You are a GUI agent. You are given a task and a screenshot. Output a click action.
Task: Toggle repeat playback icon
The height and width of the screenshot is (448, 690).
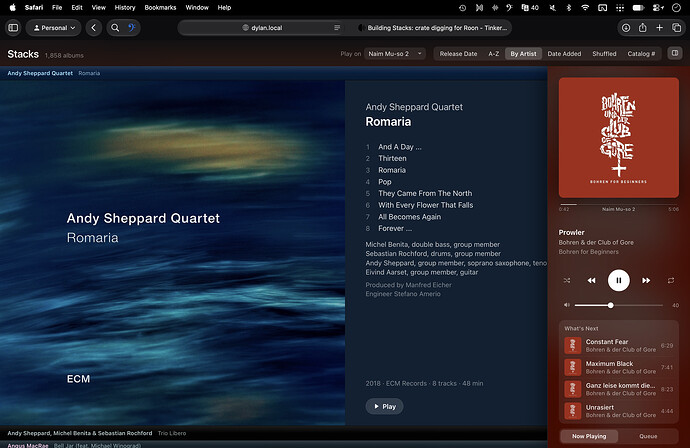671,280
